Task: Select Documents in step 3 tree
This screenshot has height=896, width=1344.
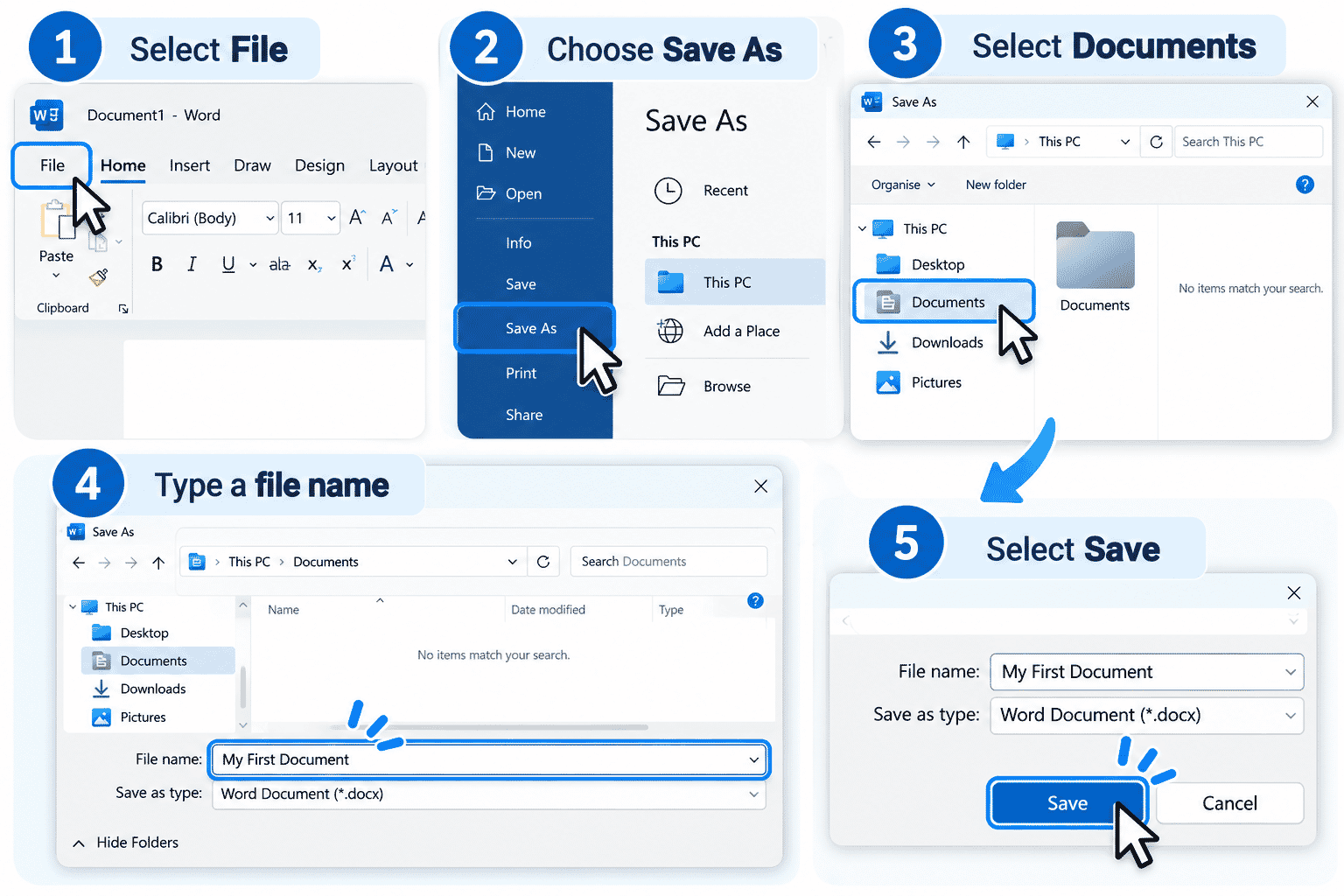Action: point(944,302)
